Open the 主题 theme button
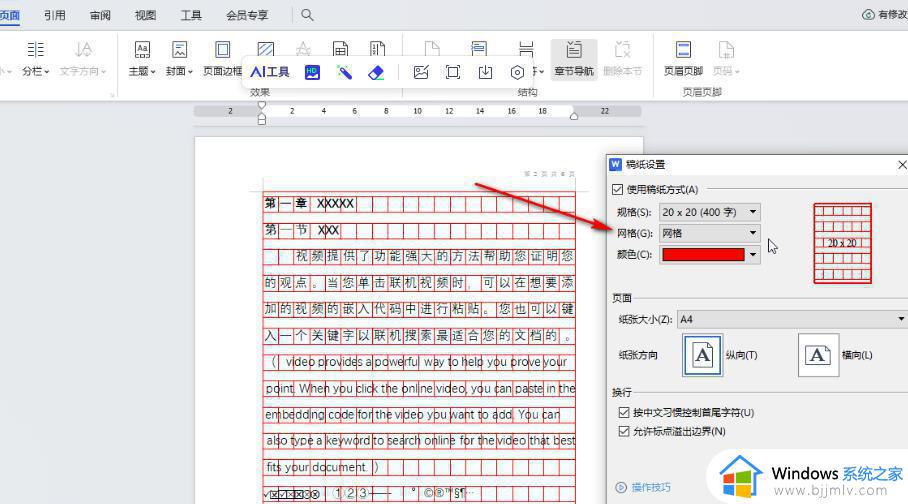The width and height of the screenshot is (908, 504). [x=142, y=58]
